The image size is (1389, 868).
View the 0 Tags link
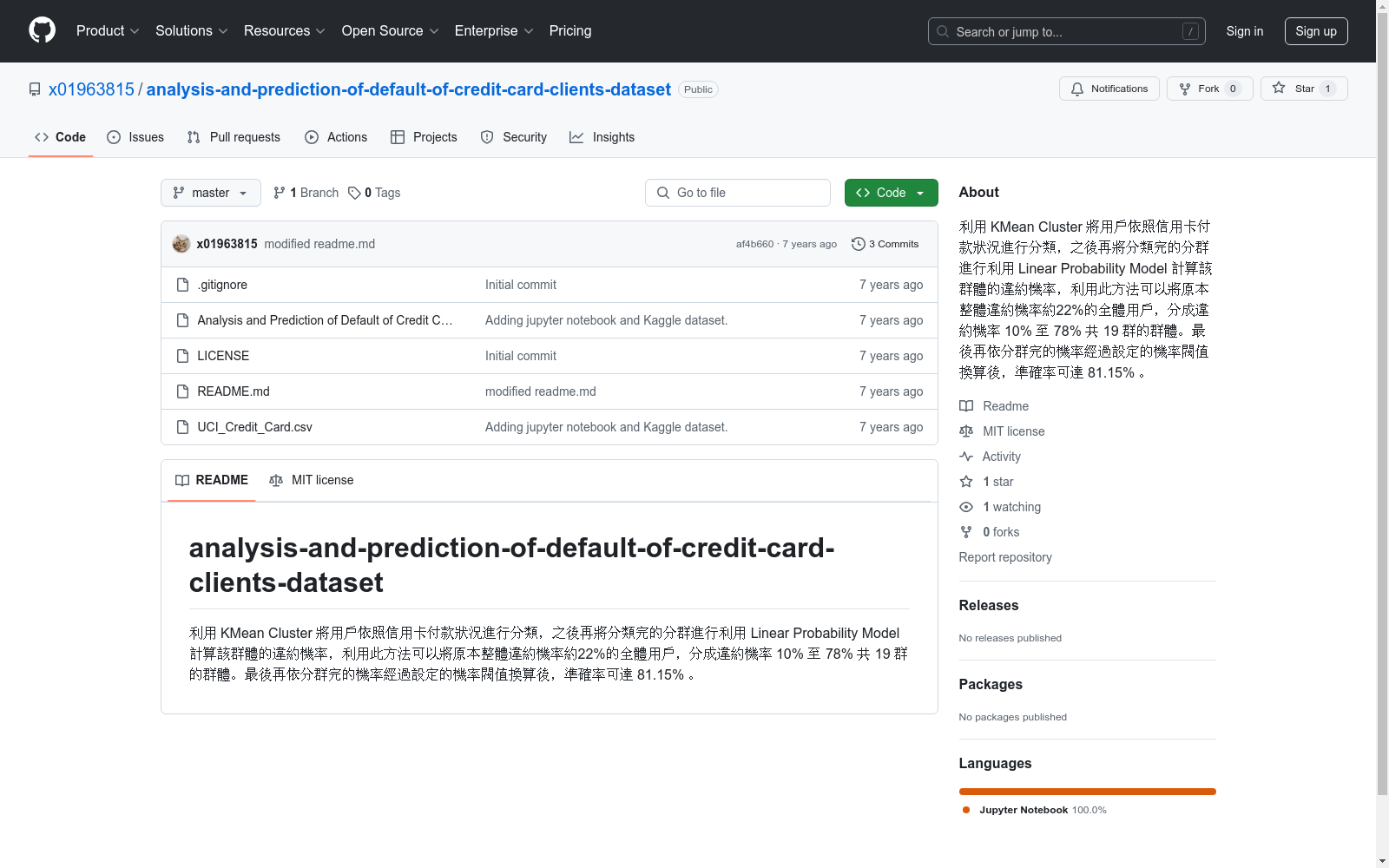coord(374,193)
